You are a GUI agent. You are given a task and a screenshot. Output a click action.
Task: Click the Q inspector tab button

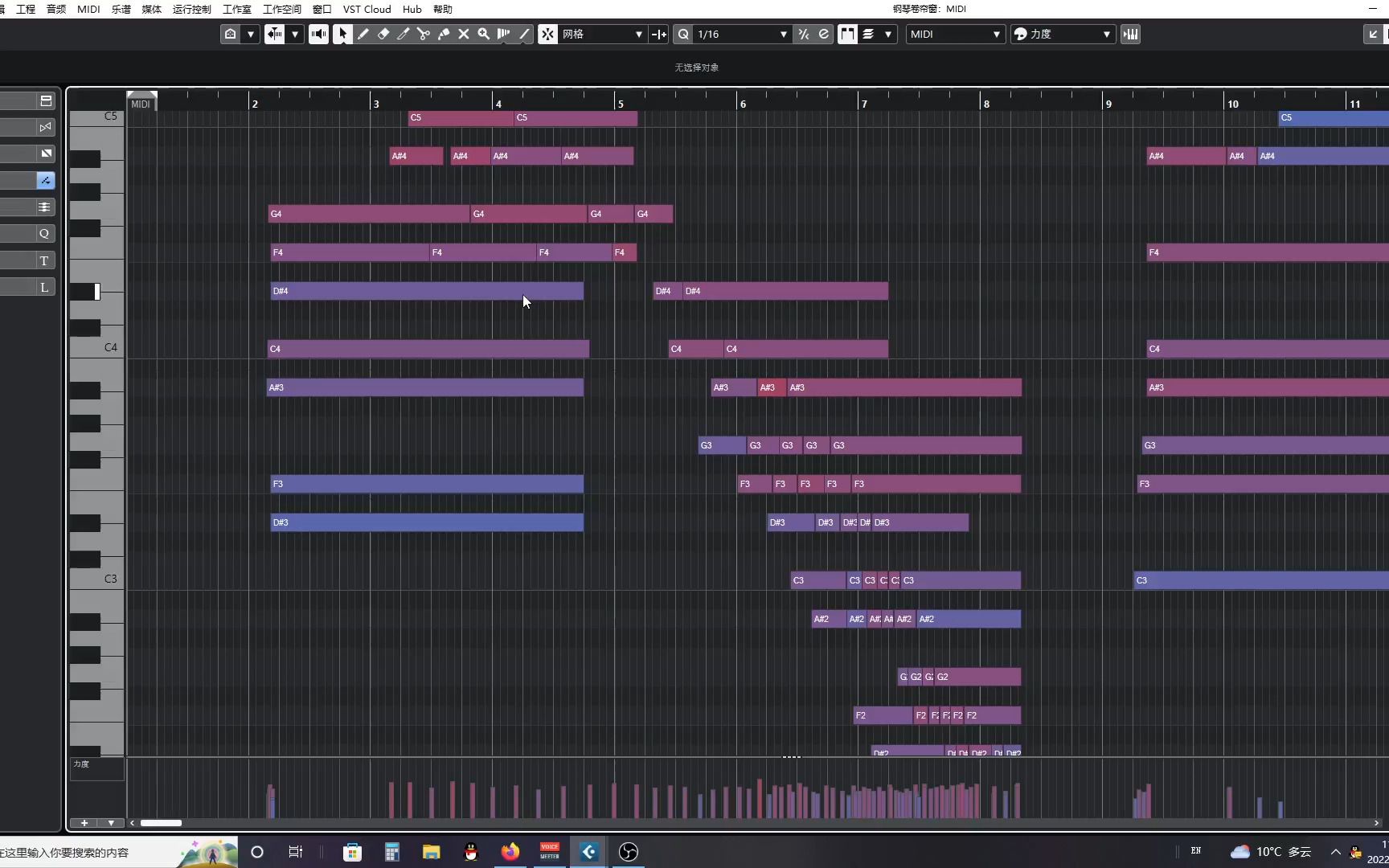click(45, 233)
